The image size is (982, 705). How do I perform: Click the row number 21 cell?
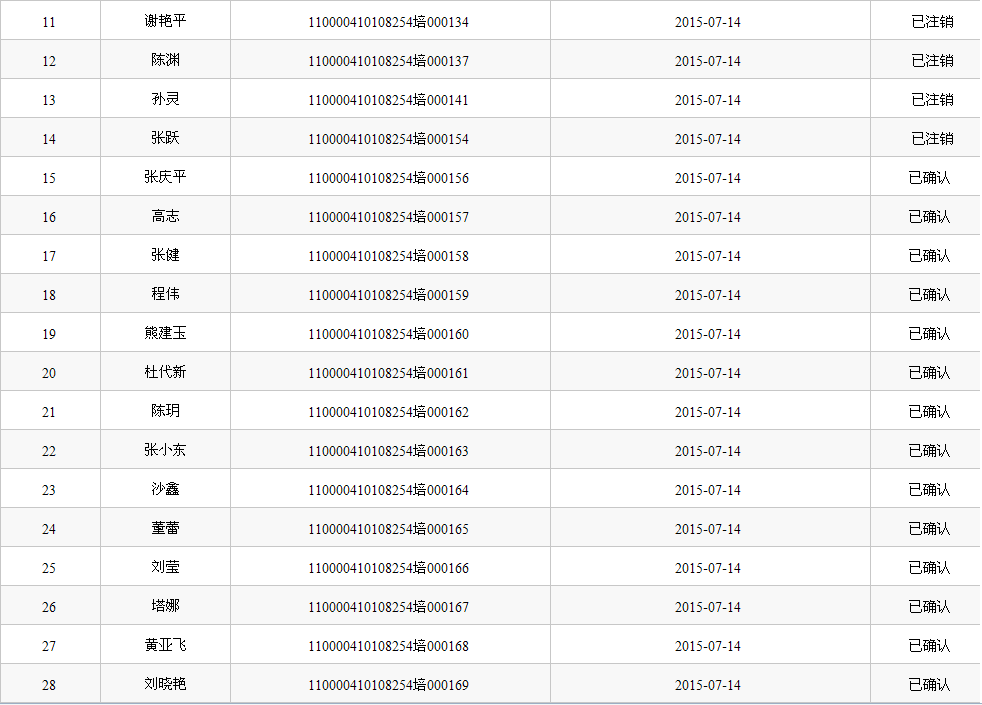pos(49,412)
